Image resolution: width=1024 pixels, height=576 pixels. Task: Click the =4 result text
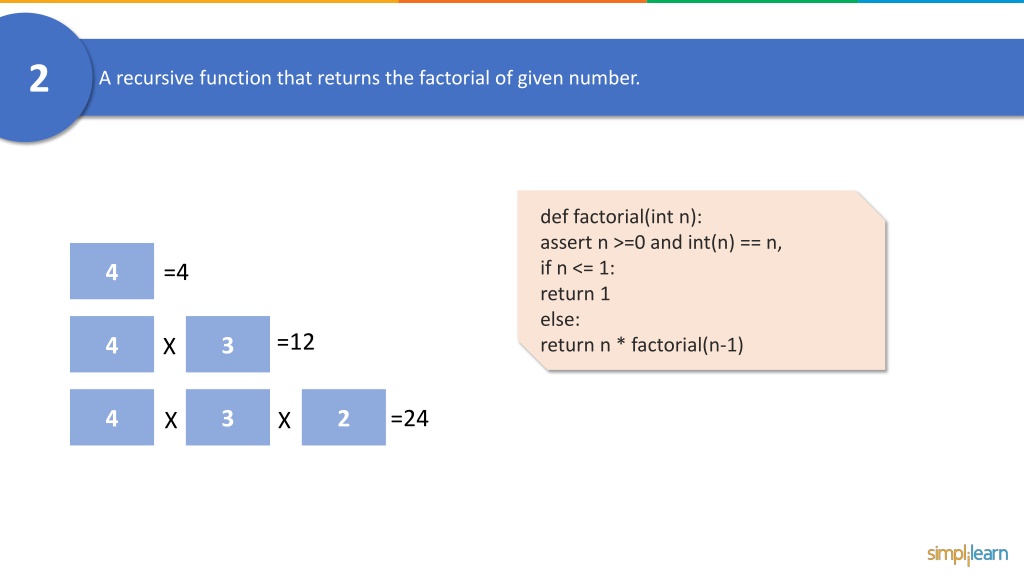coord(176,272)
